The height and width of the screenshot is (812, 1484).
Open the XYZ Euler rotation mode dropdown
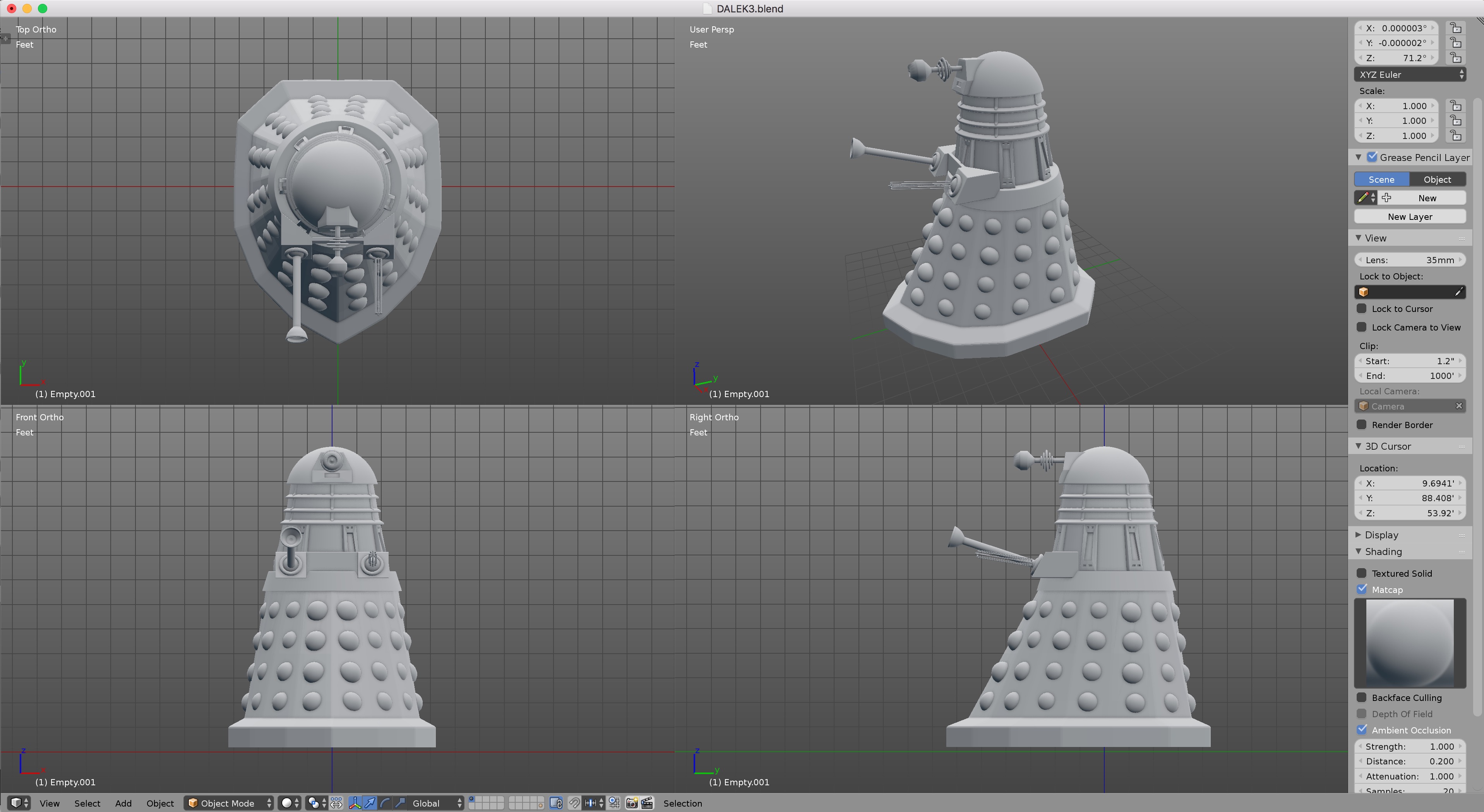(1410, 74)
